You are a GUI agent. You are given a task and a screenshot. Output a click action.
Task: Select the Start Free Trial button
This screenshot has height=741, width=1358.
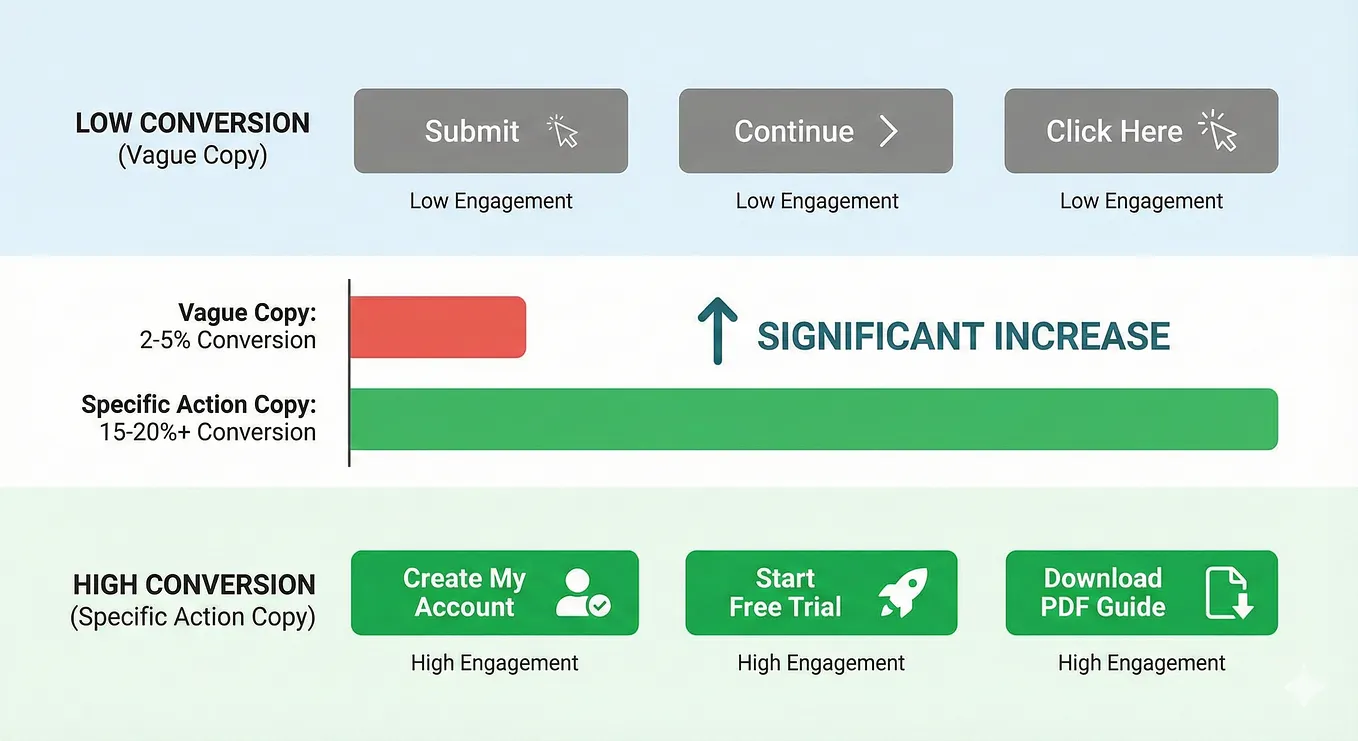pos(821,593)
